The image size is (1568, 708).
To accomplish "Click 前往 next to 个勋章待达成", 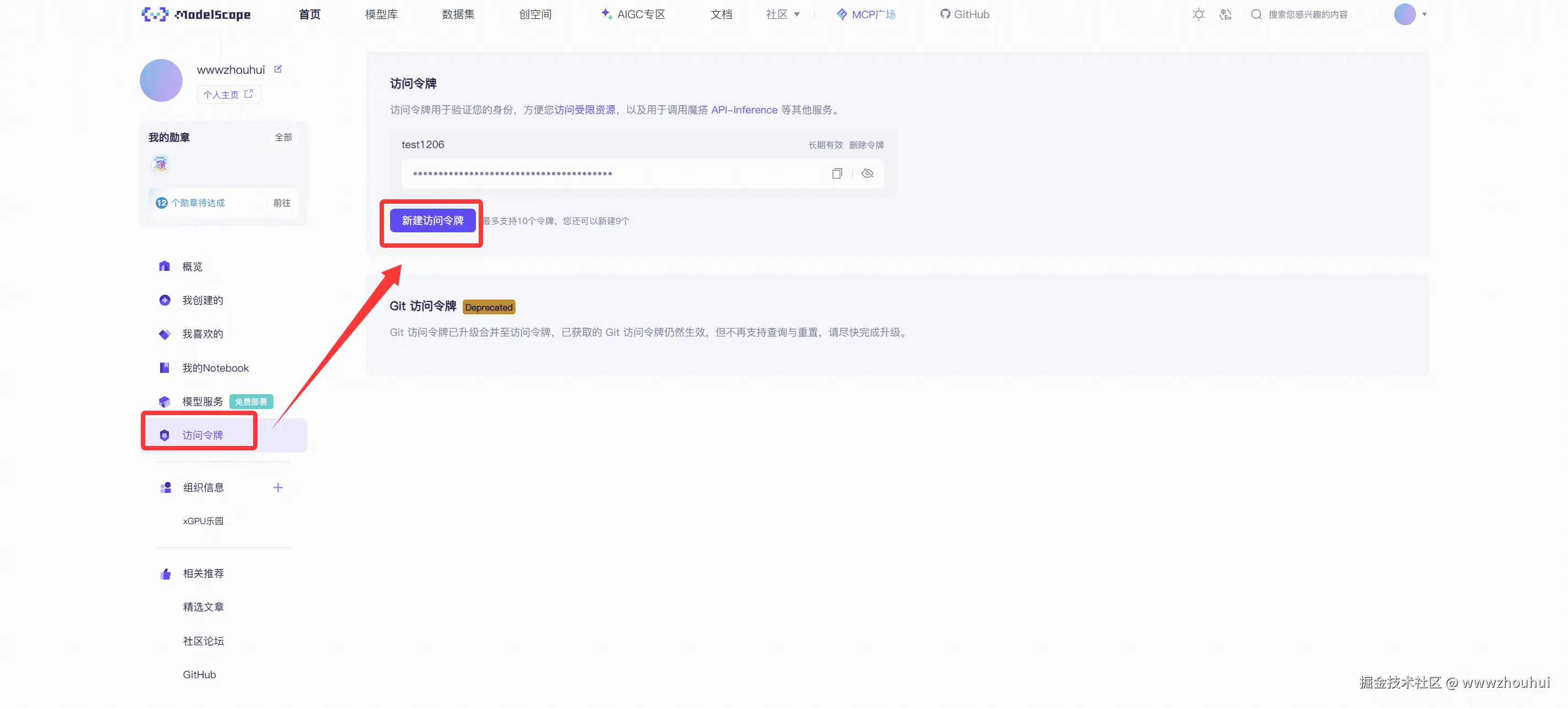I will (282, 202).
